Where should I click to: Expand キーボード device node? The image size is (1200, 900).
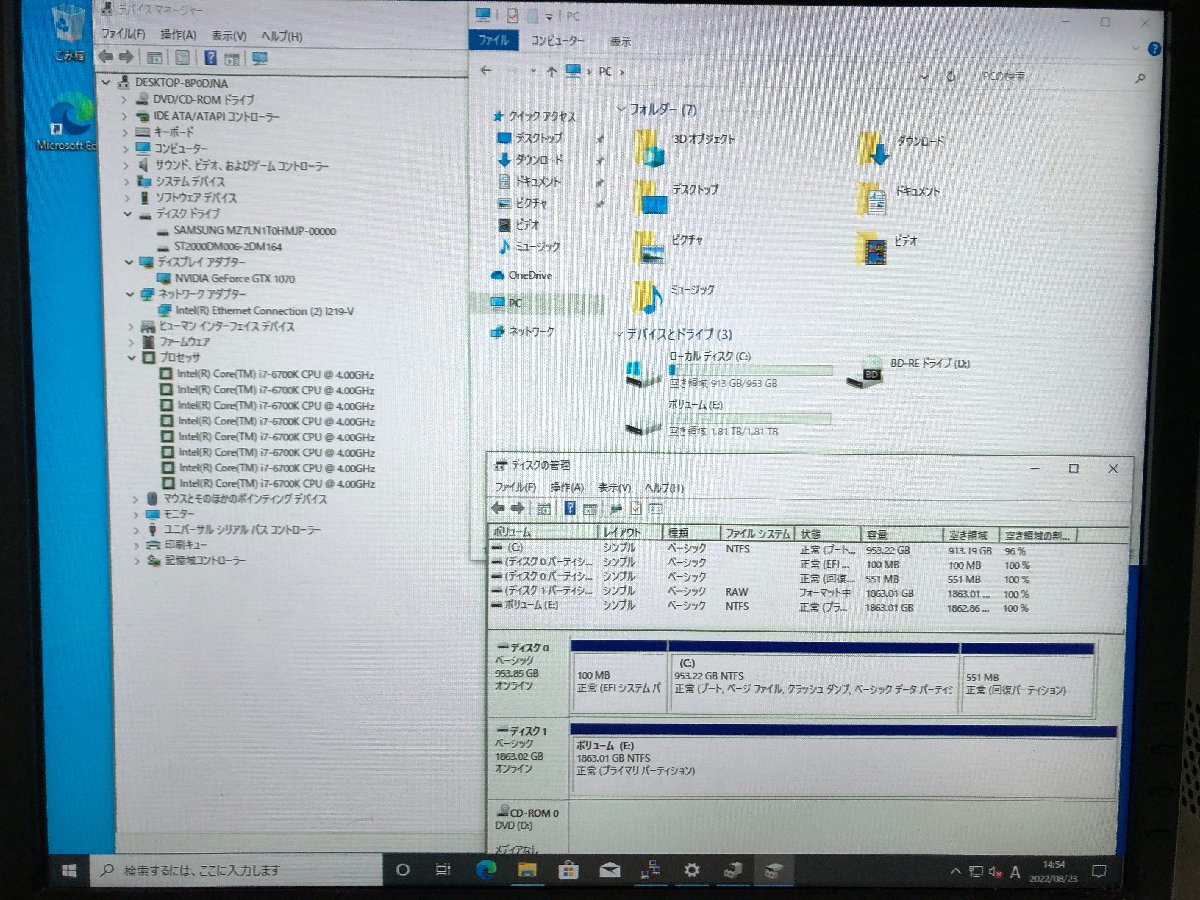click(x=126, y=132)
